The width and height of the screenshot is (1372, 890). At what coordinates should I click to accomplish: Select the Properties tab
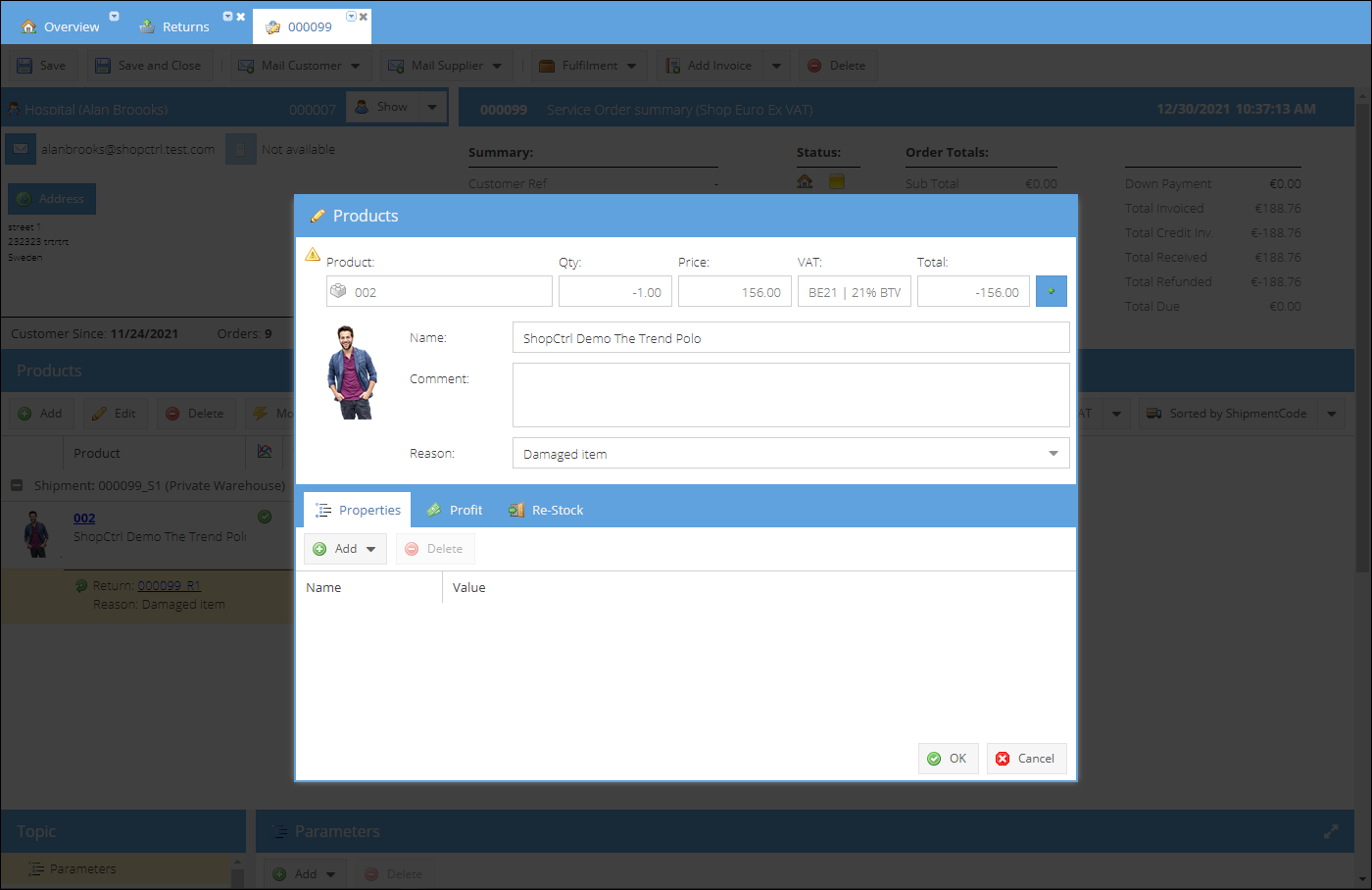[359, 510]
